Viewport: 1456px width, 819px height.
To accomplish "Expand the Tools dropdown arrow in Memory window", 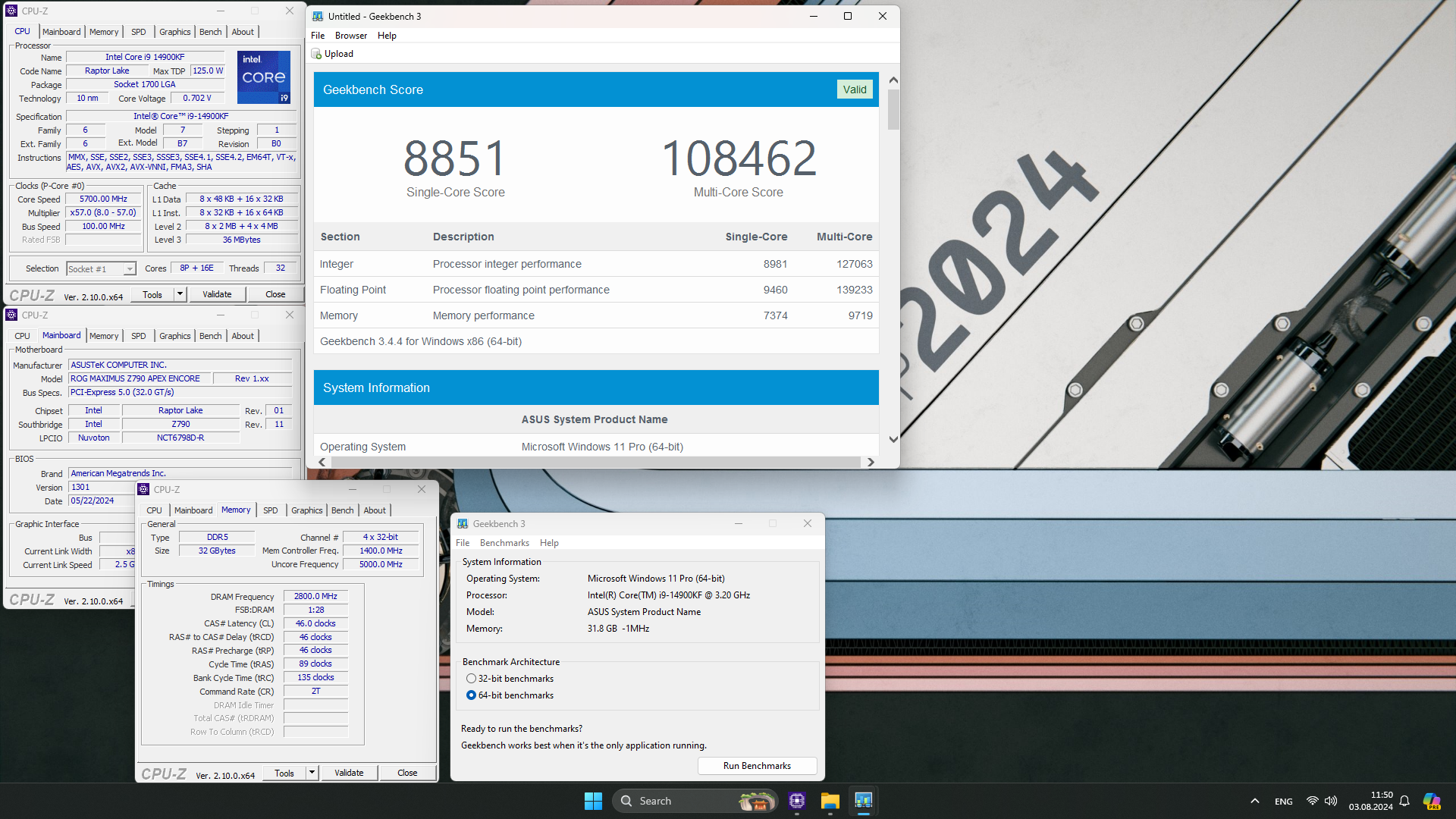I will pos(312,773).
